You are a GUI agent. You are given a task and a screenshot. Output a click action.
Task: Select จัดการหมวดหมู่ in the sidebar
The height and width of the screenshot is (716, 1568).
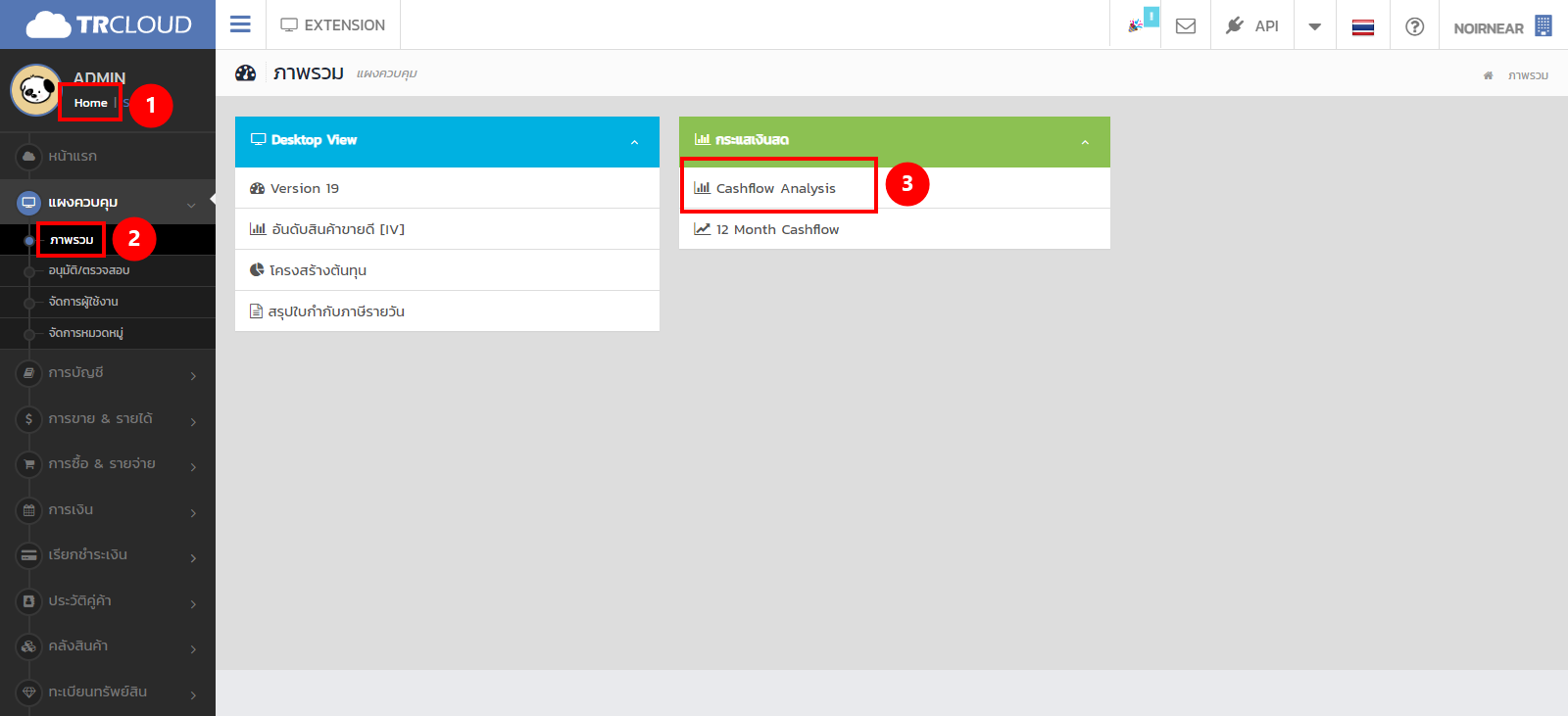tap(86, 333)
